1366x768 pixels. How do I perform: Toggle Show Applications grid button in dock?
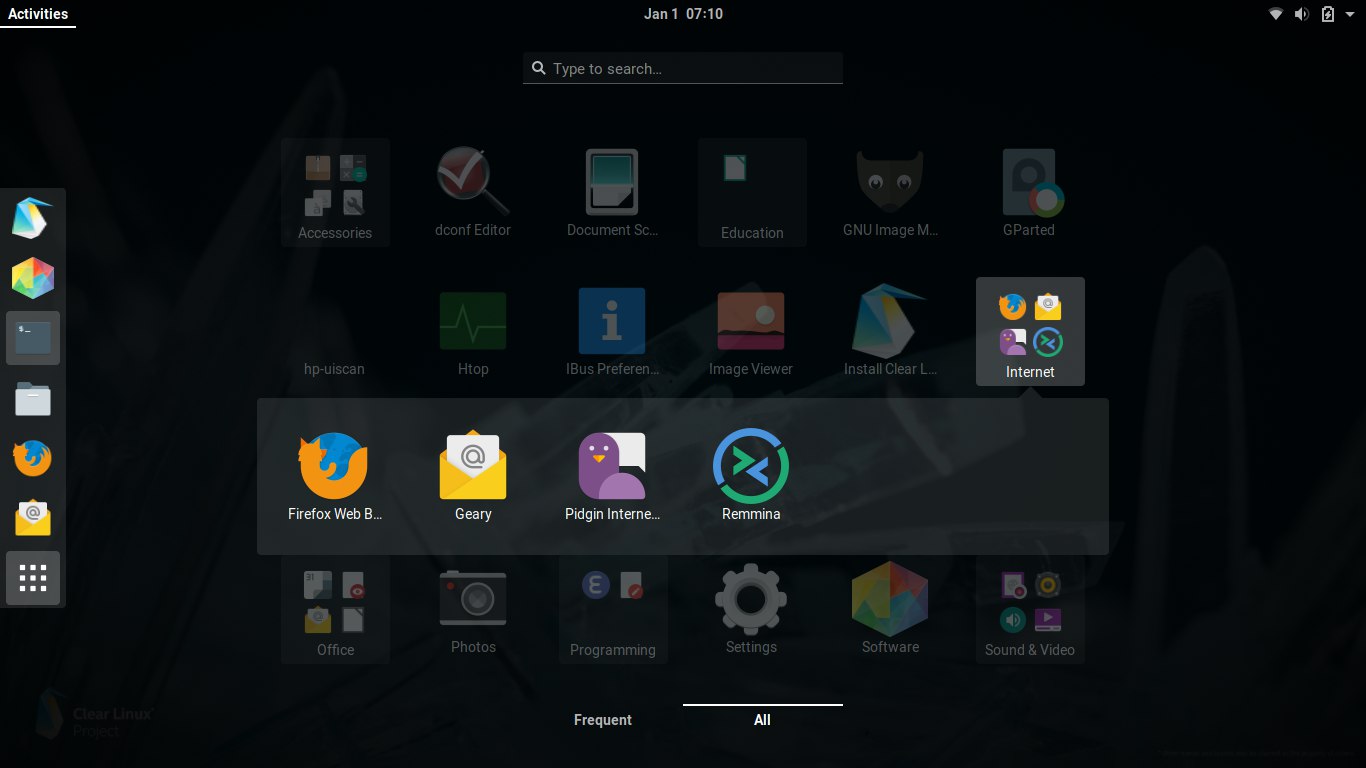pos(33,578)
